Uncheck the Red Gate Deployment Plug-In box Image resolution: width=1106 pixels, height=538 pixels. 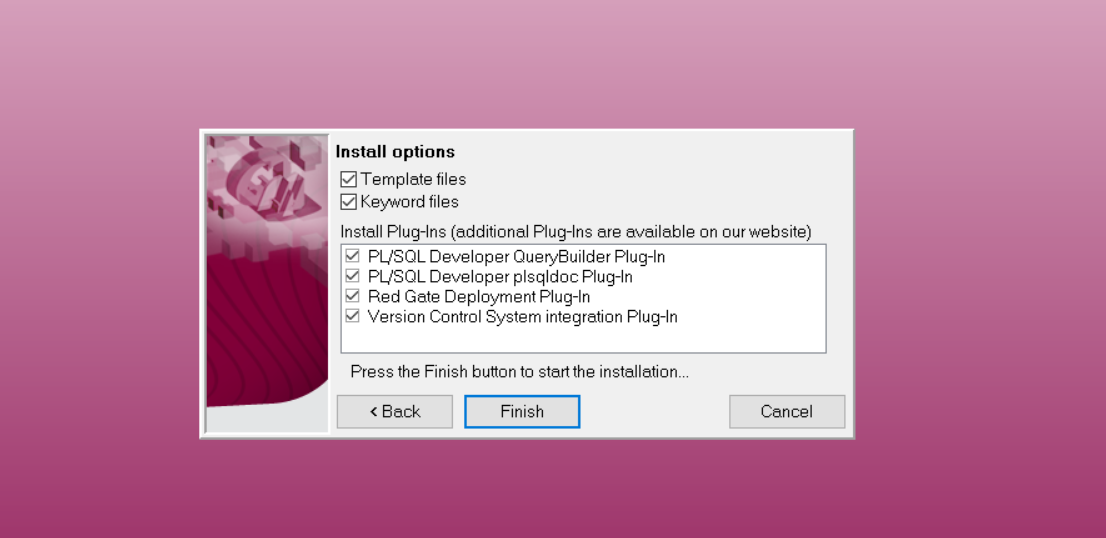click(x=352, y=296)
